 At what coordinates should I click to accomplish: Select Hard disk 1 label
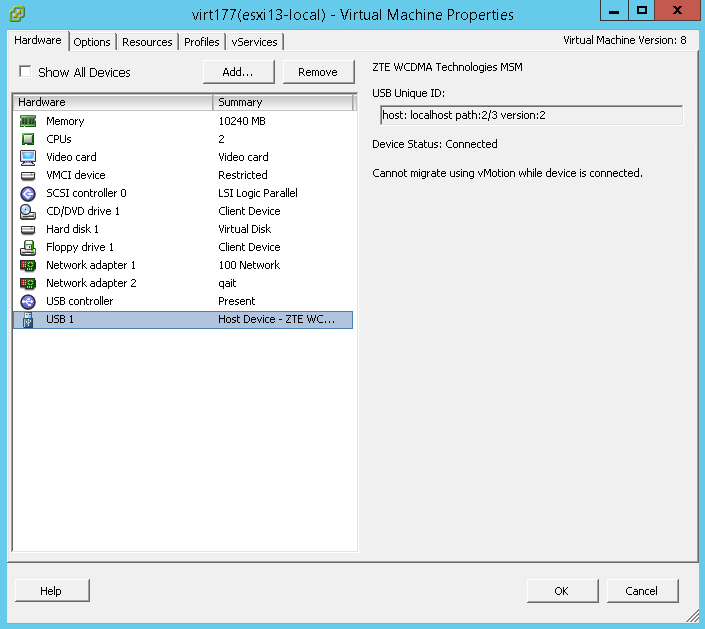tap(72, 229)
